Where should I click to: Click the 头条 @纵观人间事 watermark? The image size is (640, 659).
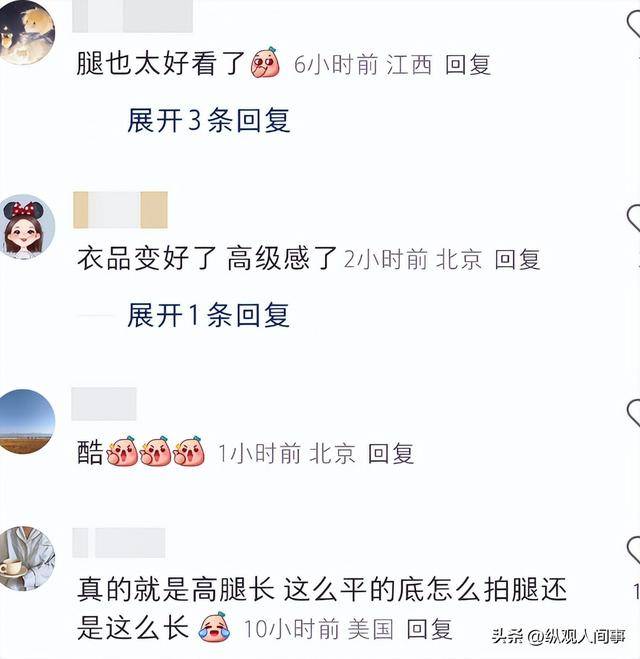pos(558,636)
